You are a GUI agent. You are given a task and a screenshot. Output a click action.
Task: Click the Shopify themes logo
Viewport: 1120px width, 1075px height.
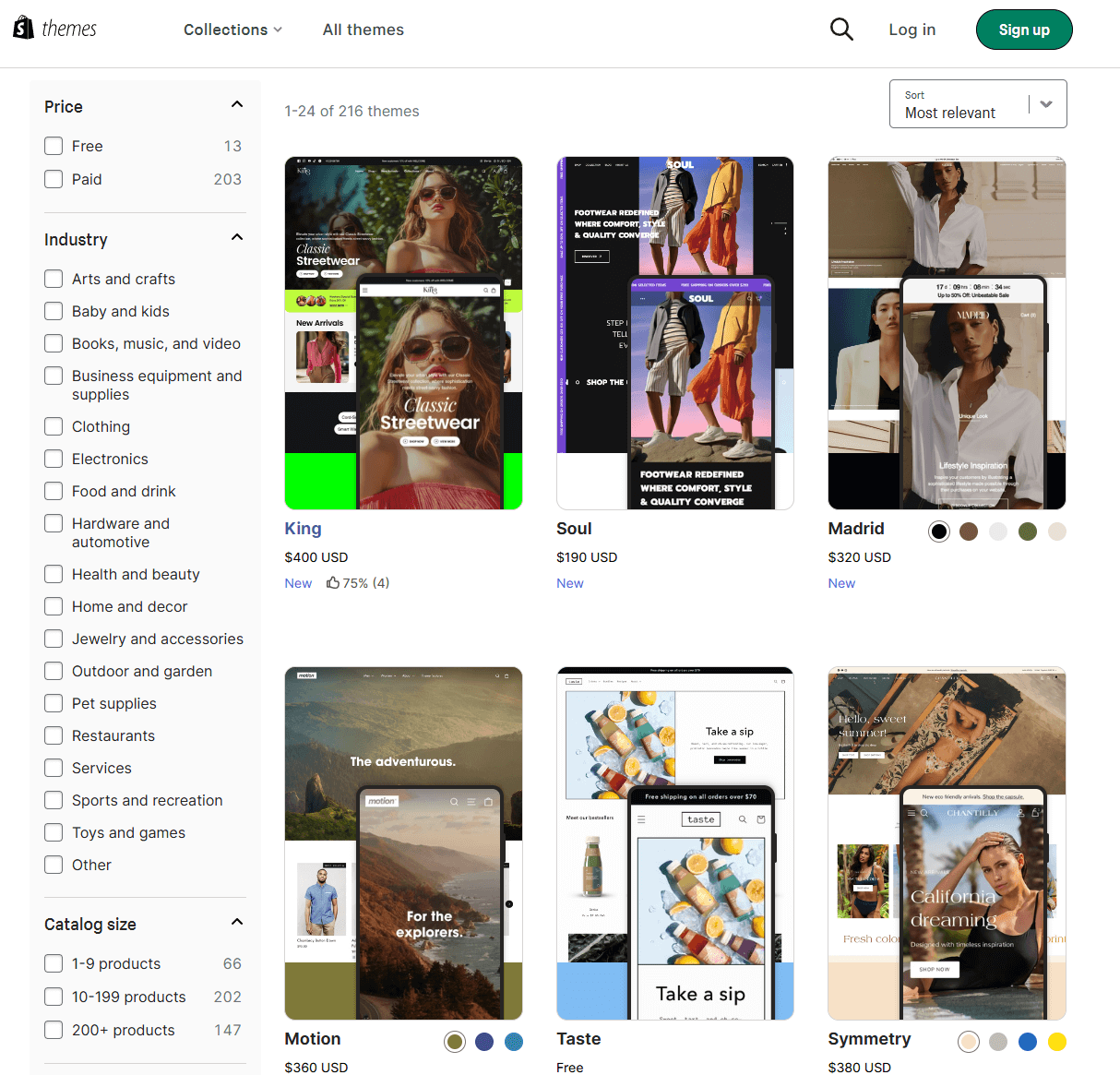pyautogui.click(x=55, y=29)
